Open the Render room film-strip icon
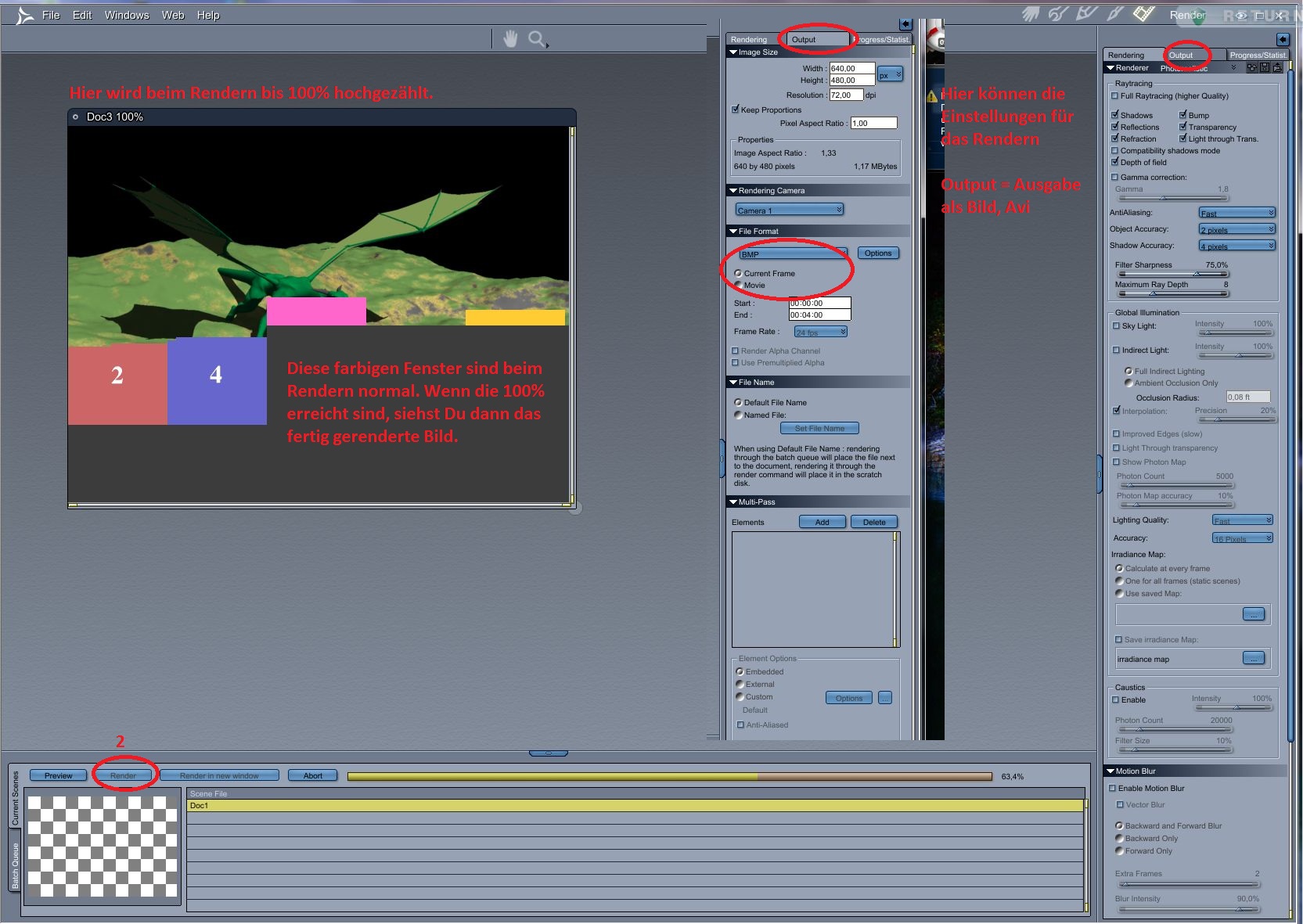1303x924 pixels. point(1143,13)
